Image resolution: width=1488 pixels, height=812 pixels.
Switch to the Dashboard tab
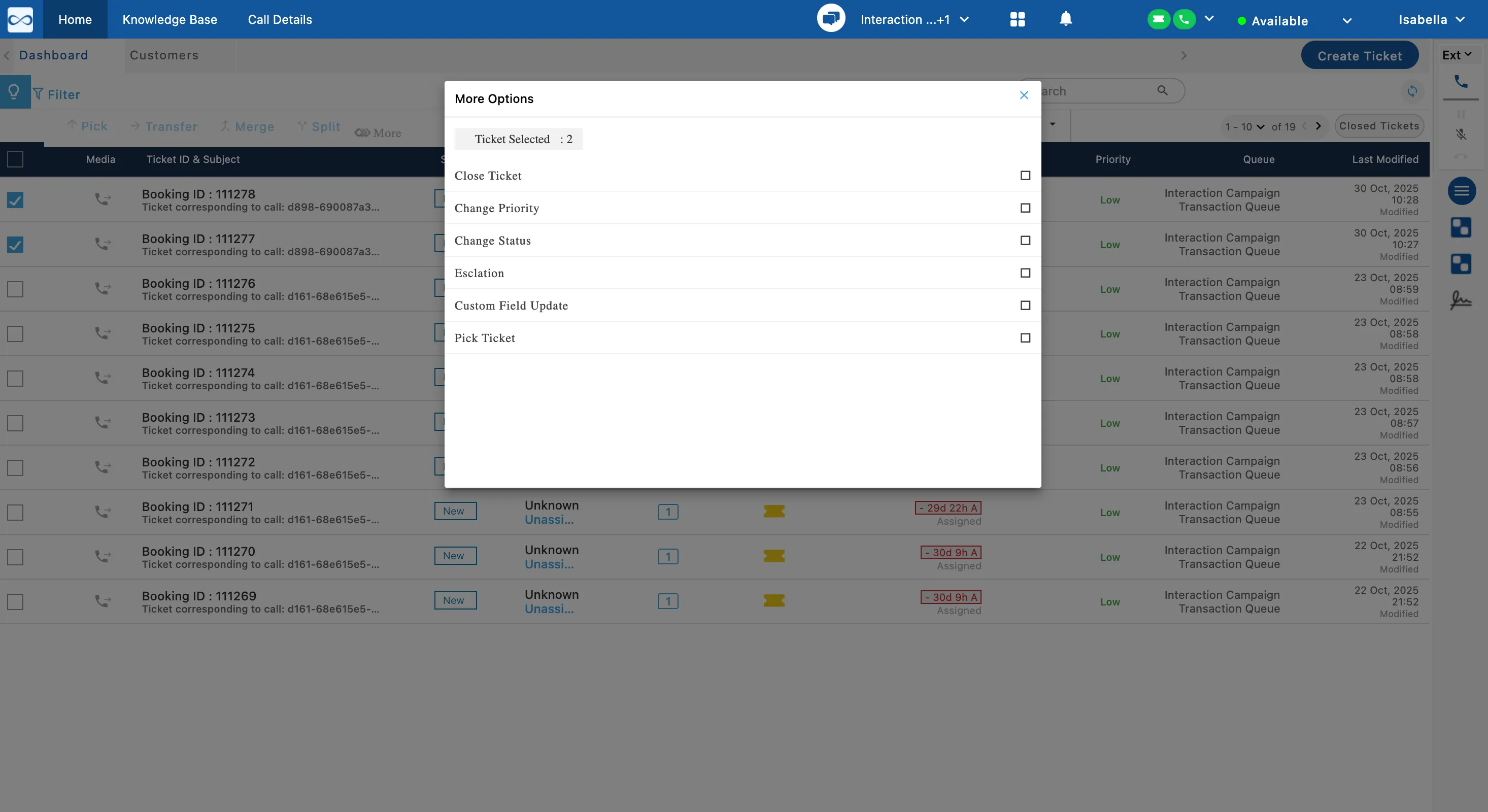click(54, 55)
